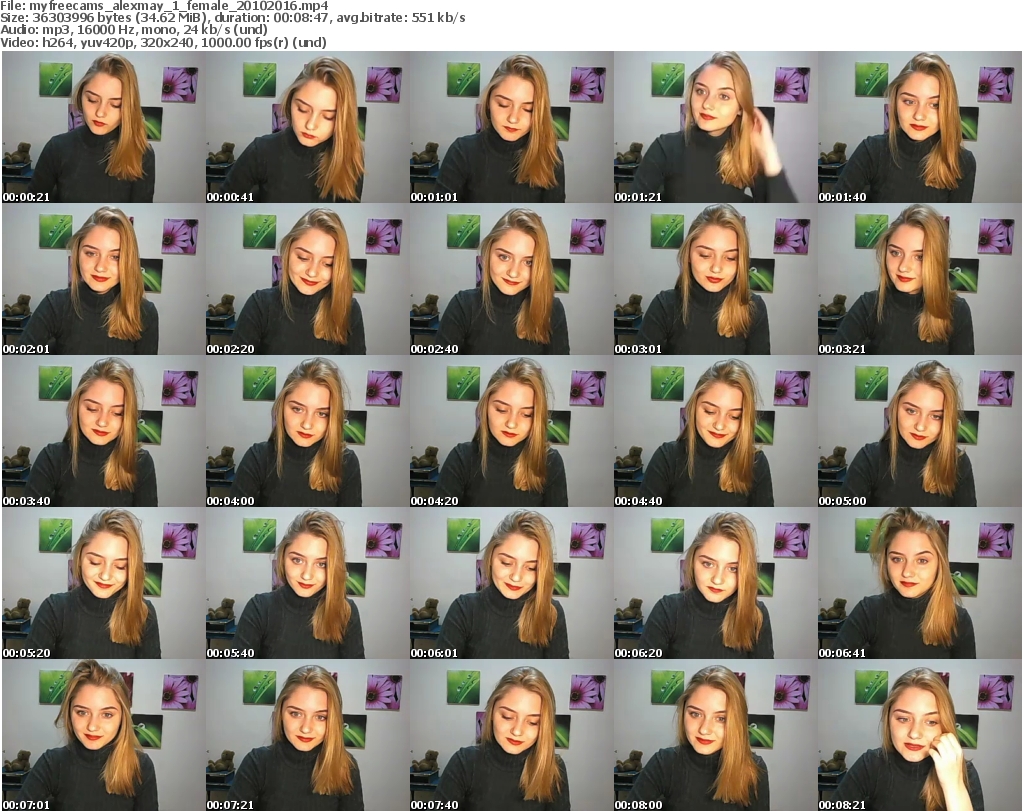Select the thumbnail stamped 00:05:40

pyautogui.click(x=308, y=583)
